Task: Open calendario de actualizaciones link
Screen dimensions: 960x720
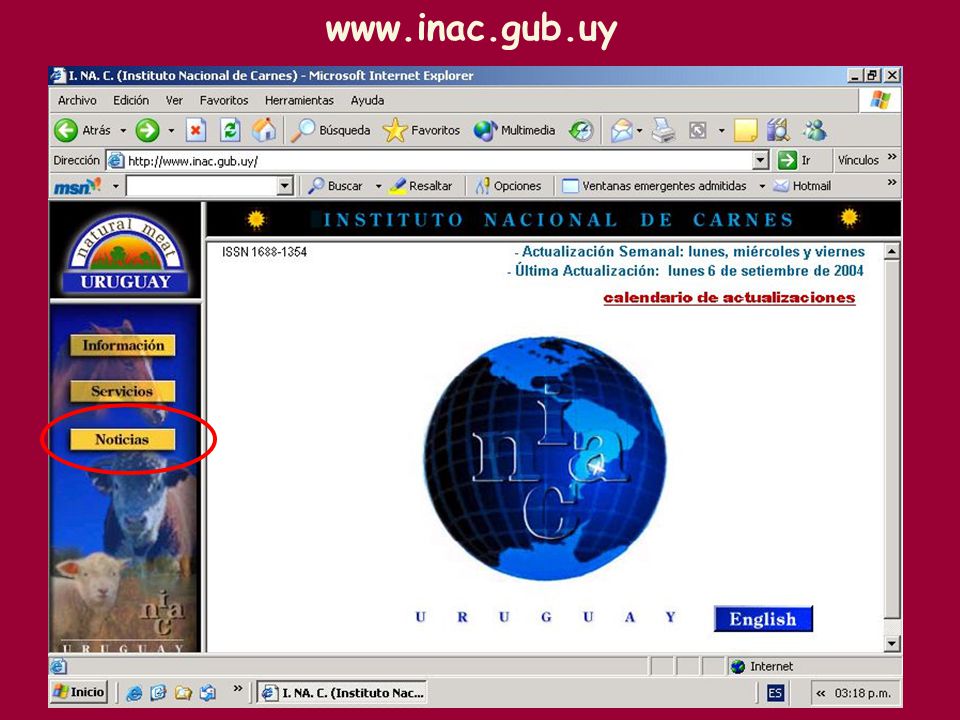Action: (729, 298)
